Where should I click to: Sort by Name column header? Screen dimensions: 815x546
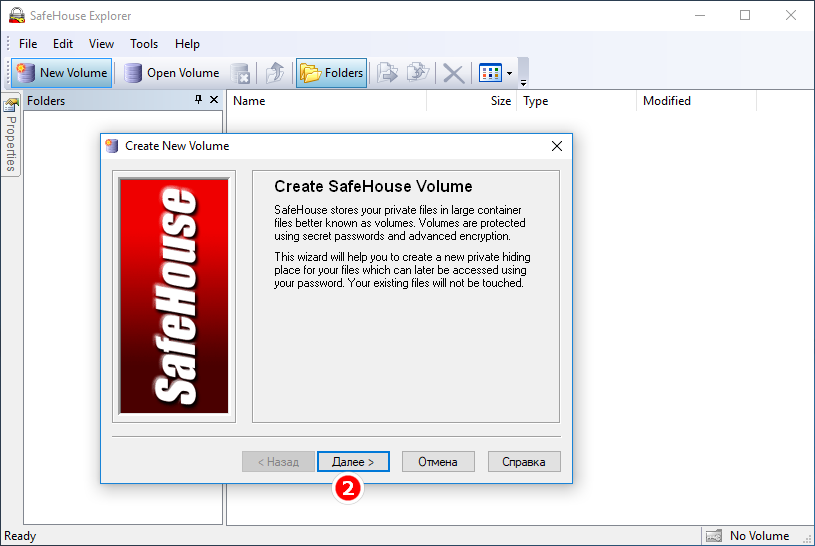[x=327, y=101]
